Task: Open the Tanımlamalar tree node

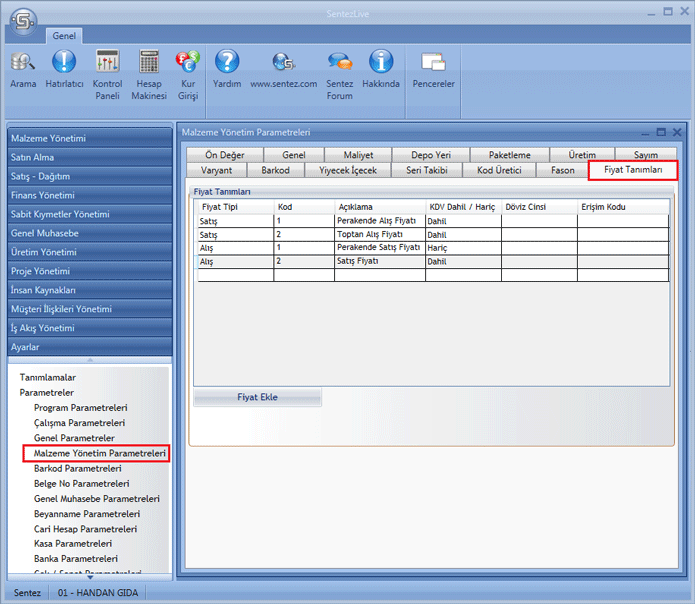Action: (x=47, y=378)
